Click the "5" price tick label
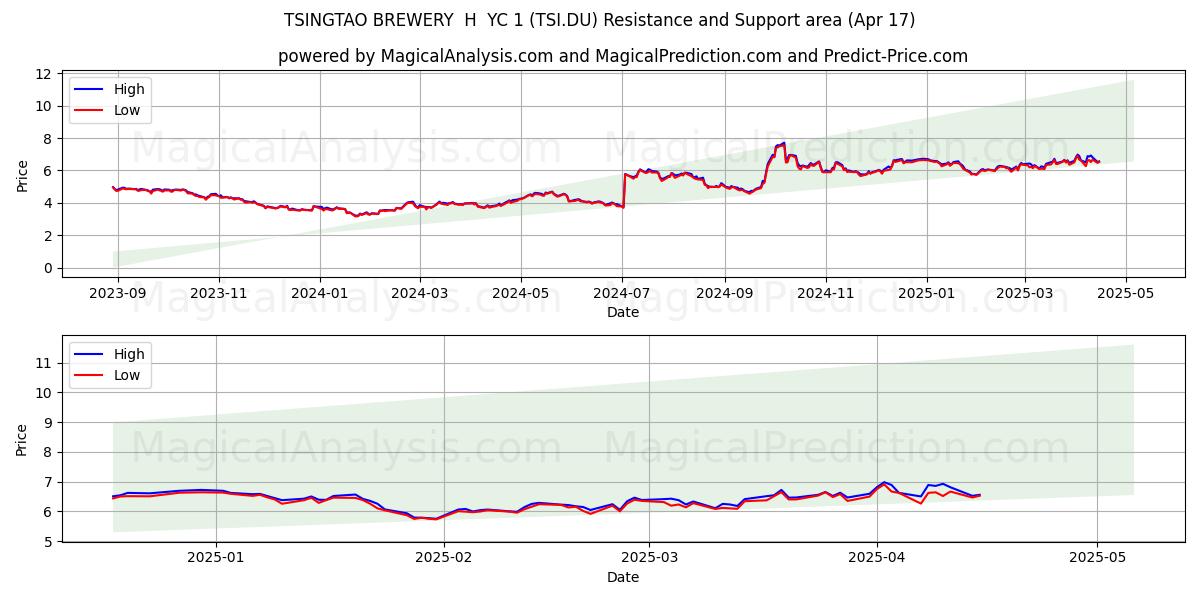 48,542
